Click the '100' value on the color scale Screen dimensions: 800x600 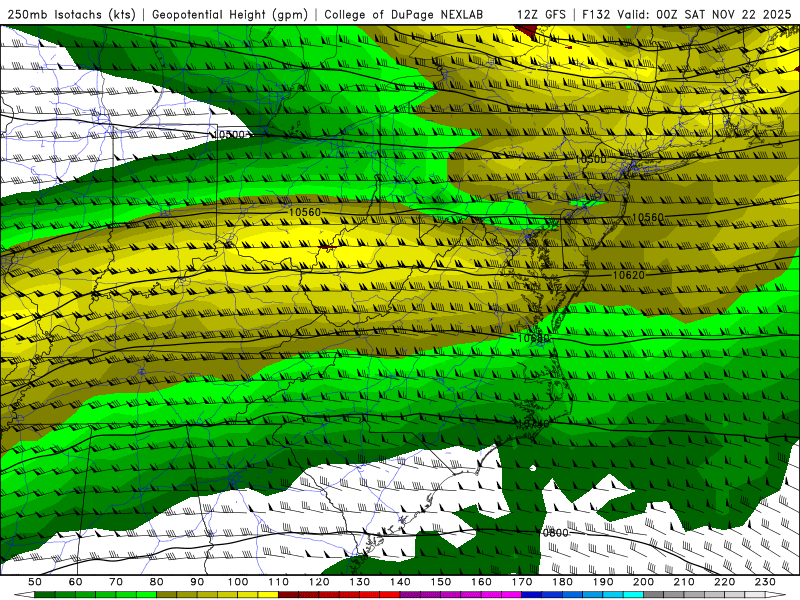tap(238, 582)
